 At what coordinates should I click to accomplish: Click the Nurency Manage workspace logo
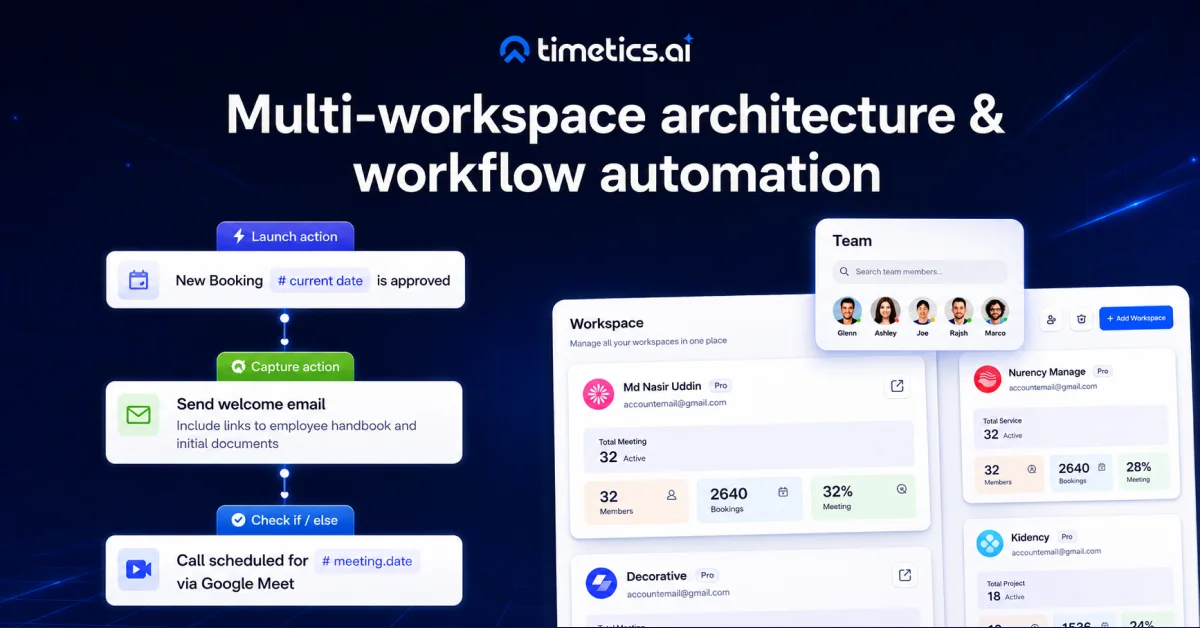988,379
